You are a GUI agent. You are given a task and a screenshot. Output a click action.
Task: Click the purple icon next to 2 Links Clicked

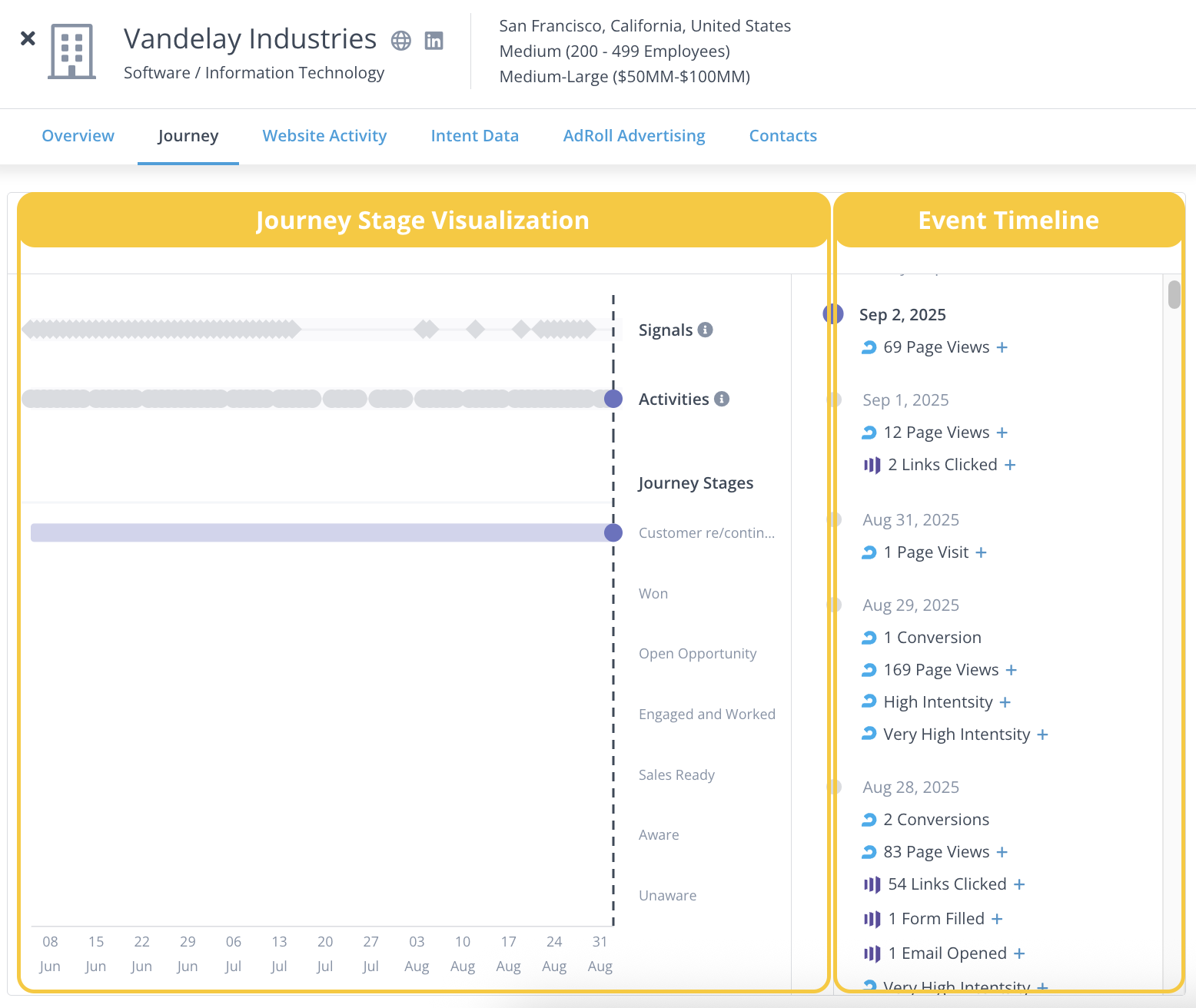tap(872, 465)
